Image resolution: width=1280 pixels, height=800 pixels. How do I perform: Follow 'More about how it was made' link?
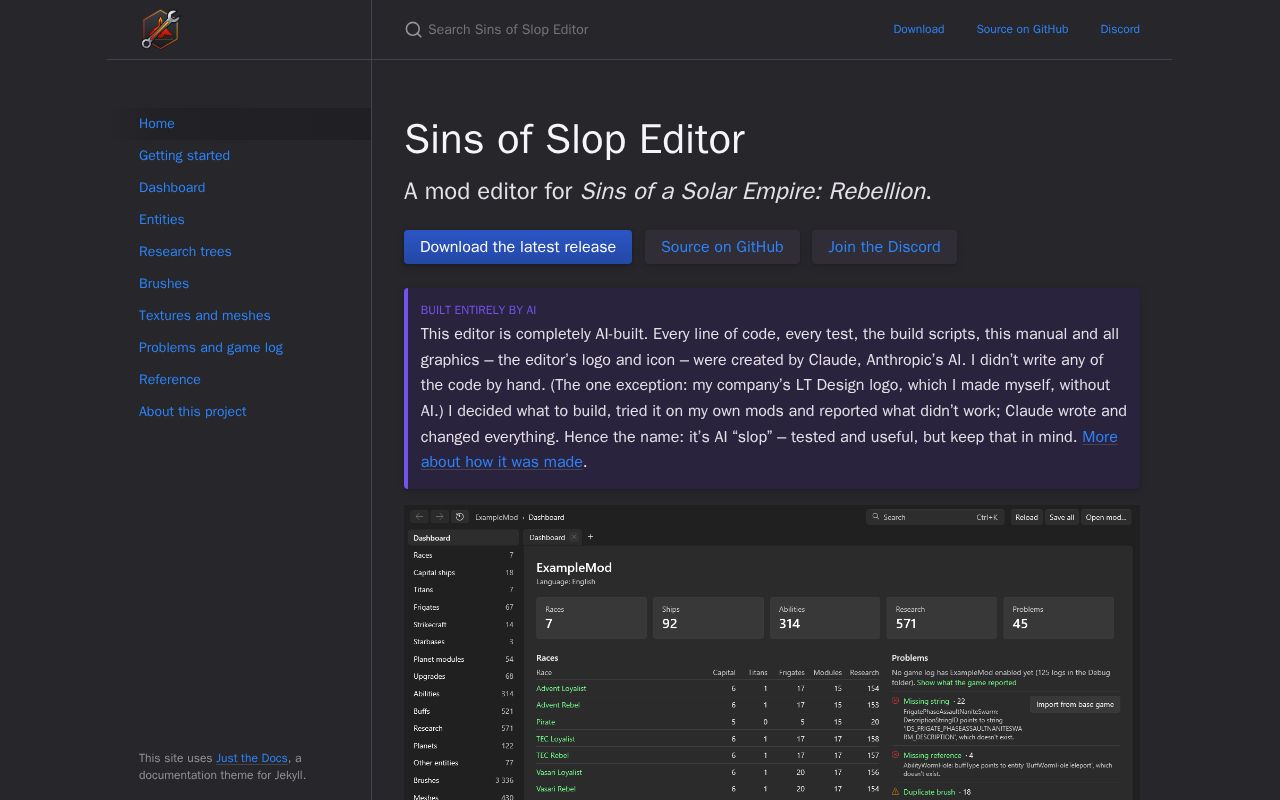click(x=501, y=462)
